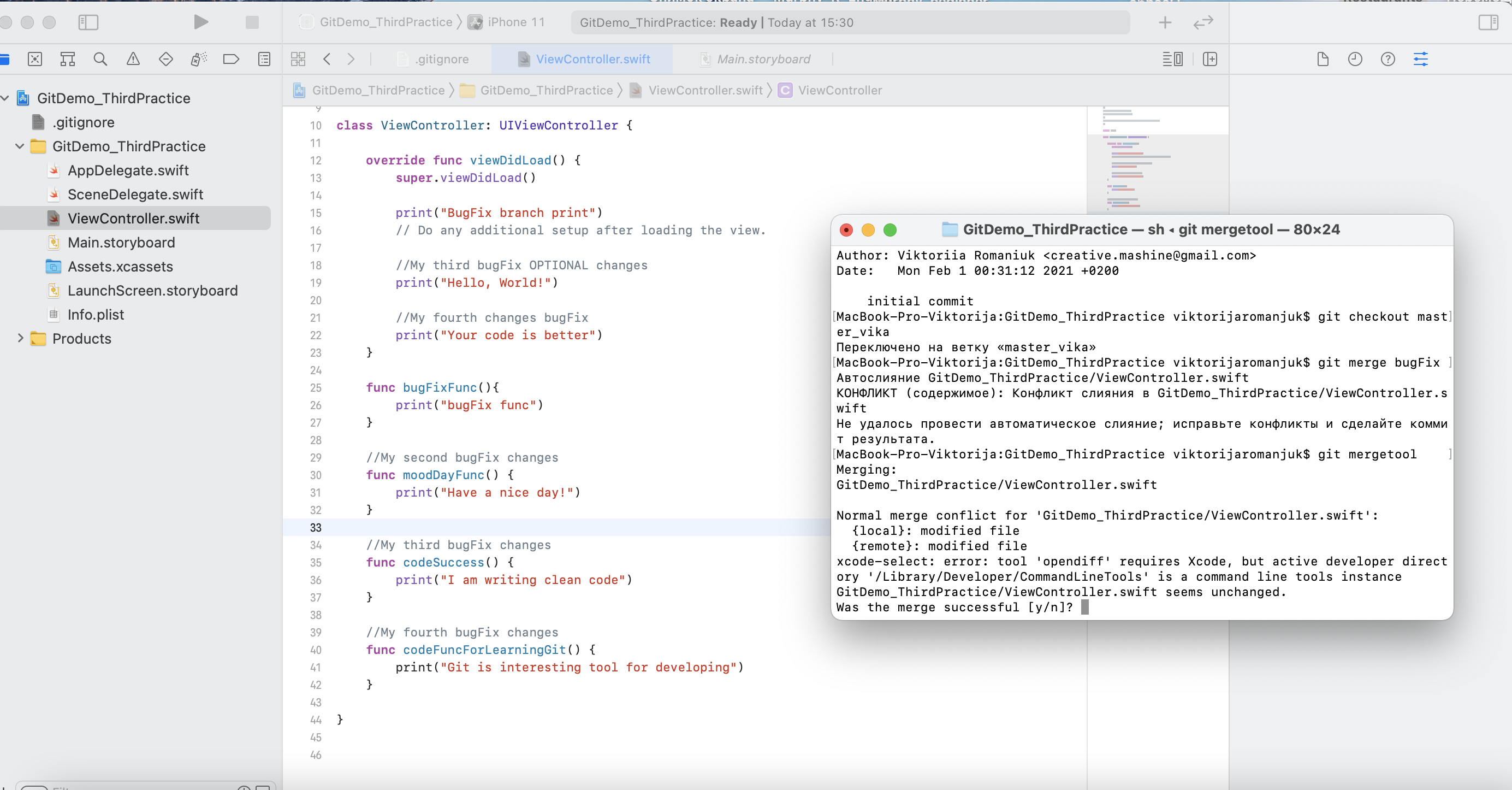
Task: Click the "Hello, World!" print line
Action: (x=476, y=282)
